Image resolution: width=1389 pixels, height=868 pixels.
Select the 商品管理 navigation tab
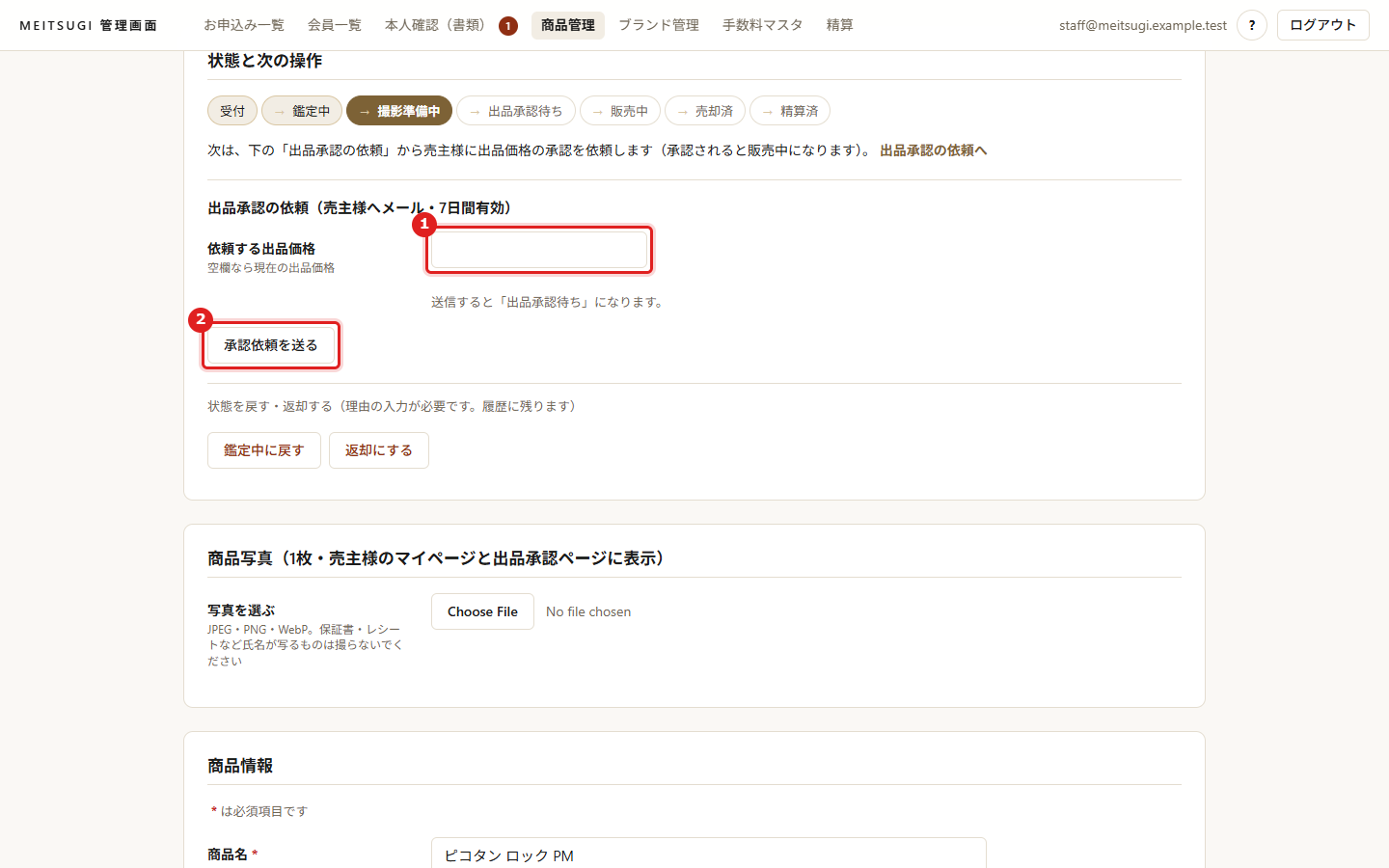[568, 25]
